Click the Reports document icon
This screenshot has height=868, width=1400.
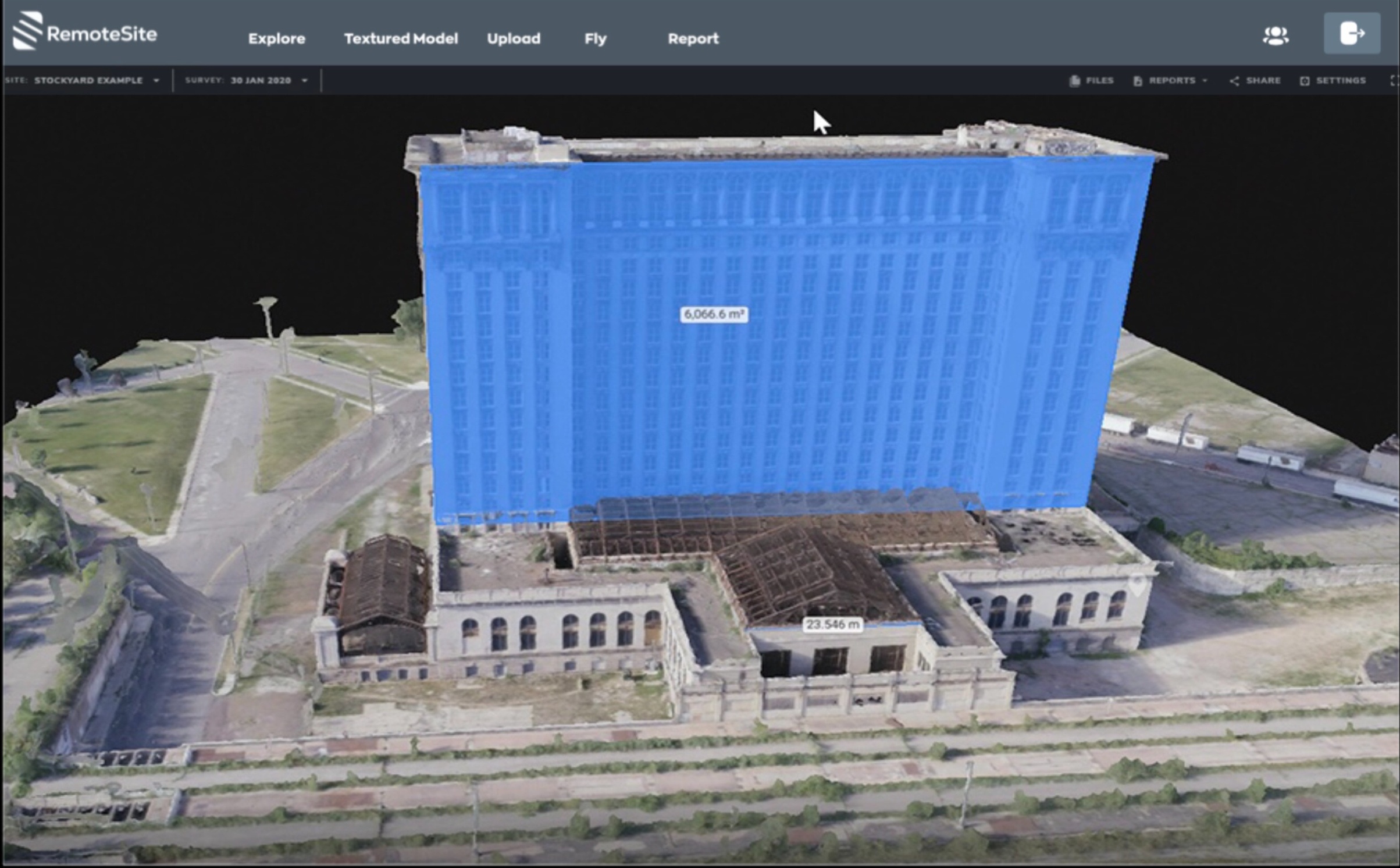(1138, 80)
